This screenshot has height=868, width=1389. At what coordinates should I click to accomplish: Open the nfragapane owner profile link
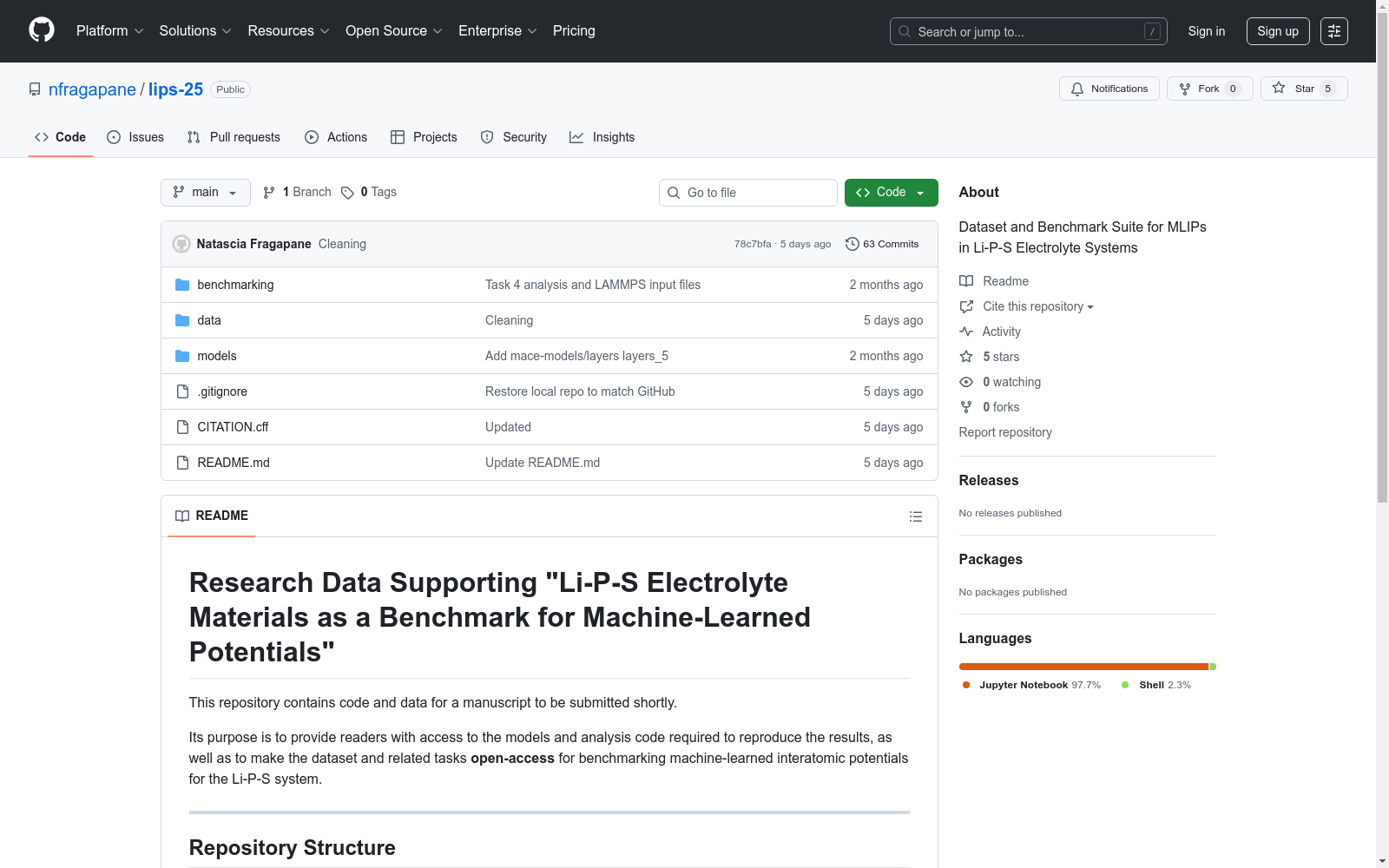(92, 89)
